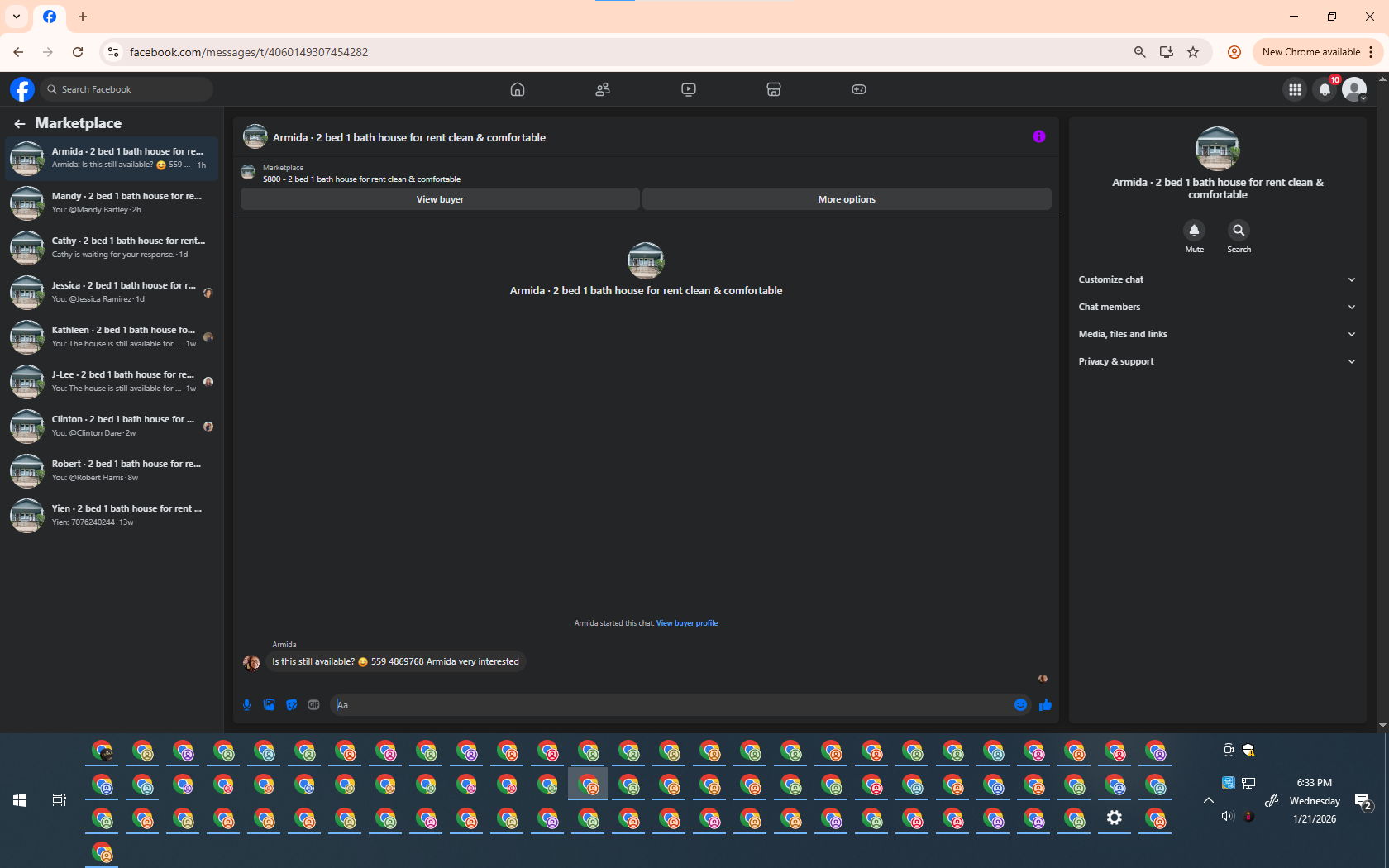The image size is (1389, 868).
Task: Open Robert conversation in chat list
Action: coord(112,470)
